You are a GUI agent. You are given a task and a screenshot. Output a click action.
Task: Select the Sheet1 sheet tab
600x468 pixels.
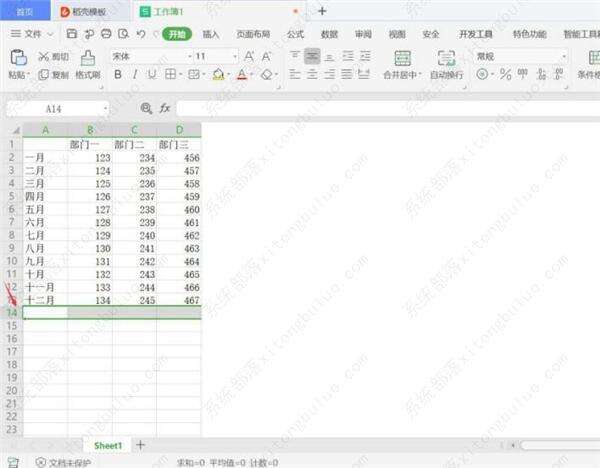click(x=108, y=445)
